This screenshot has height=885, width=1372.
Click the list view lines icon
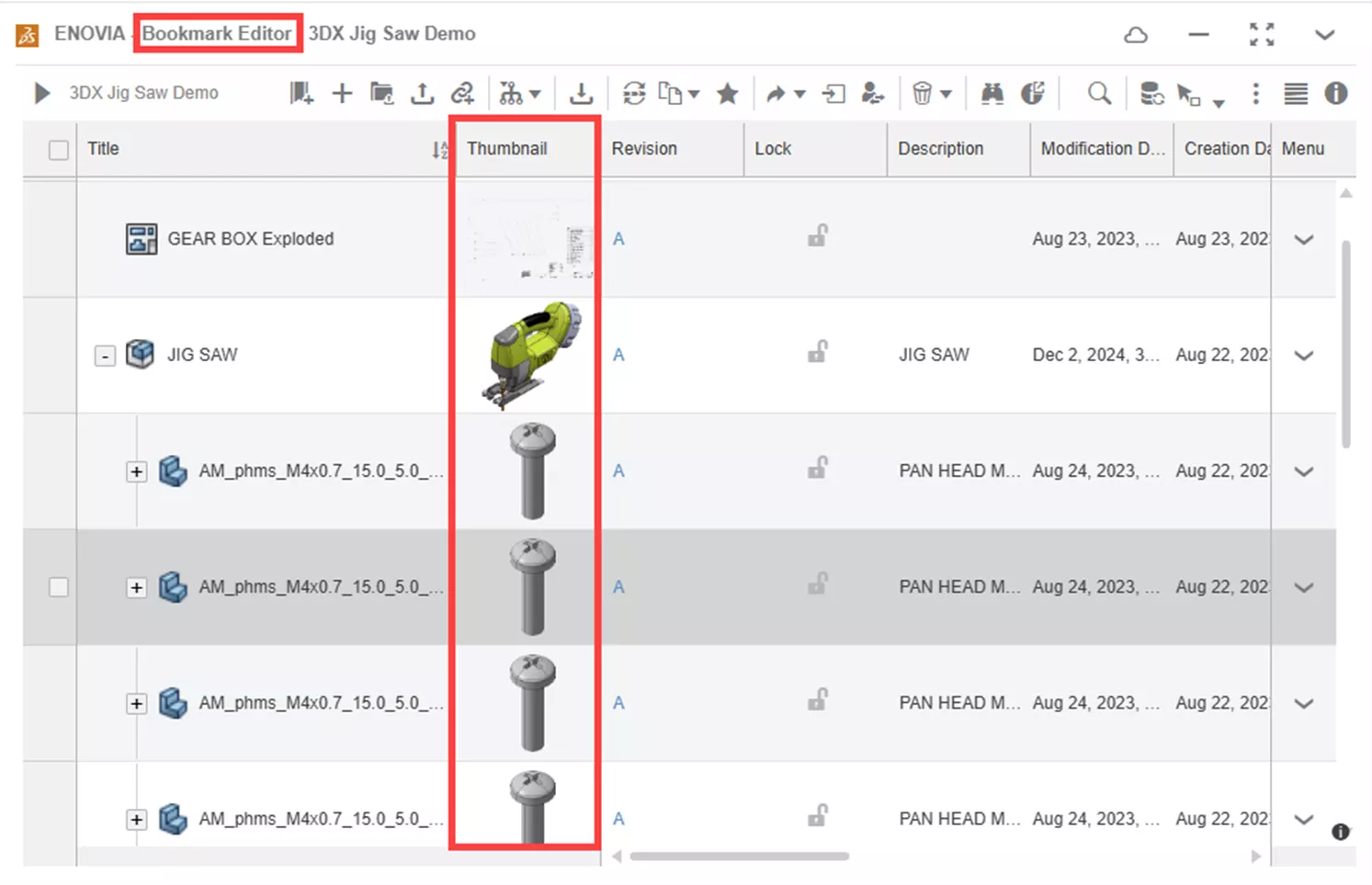pyautogui.click(x=1296, y=93)
